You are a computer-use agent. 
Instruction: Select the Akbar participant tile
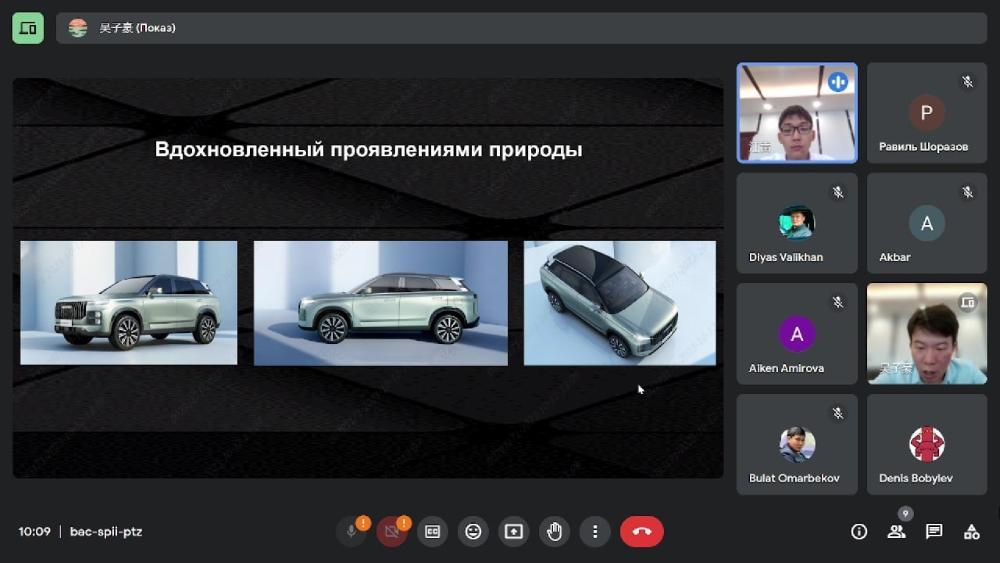pos(927,223)
